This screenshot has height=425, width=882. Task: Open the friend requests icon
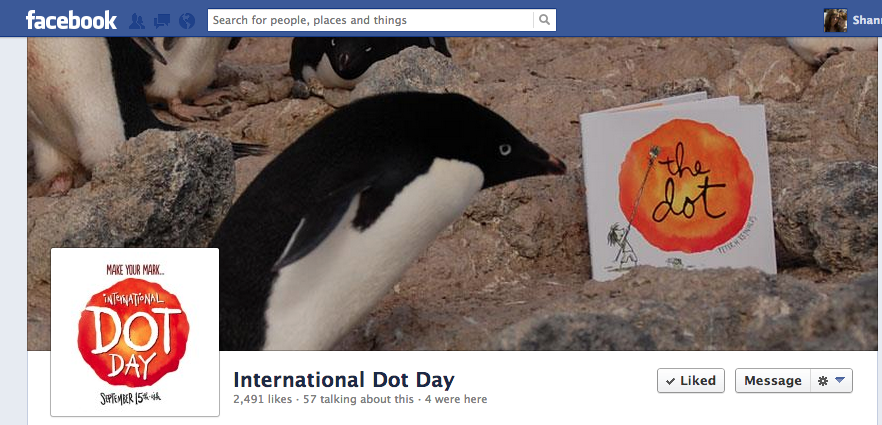pos(137,21)
